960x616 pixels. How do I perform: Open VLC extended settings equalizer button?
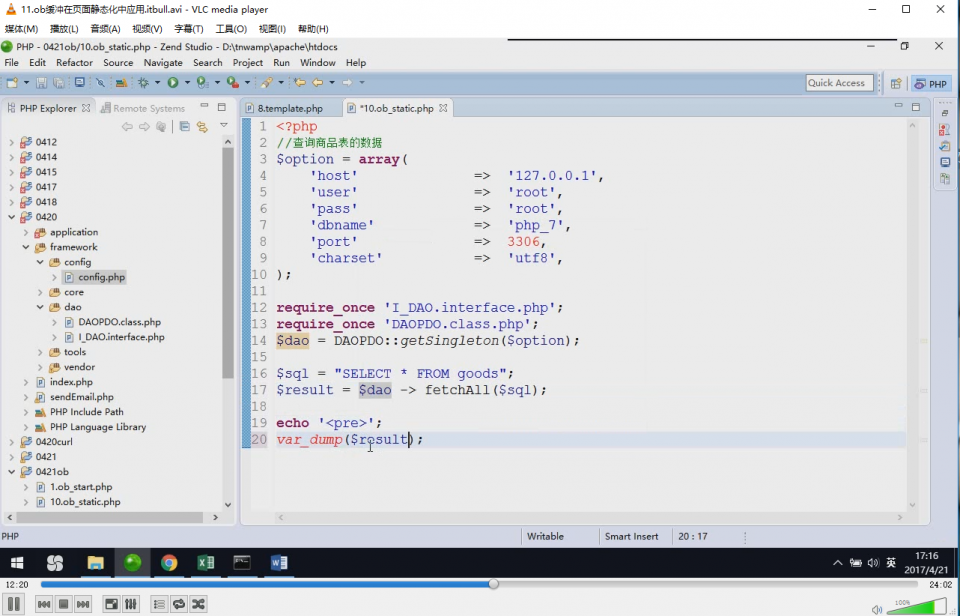tap(130, 604)
